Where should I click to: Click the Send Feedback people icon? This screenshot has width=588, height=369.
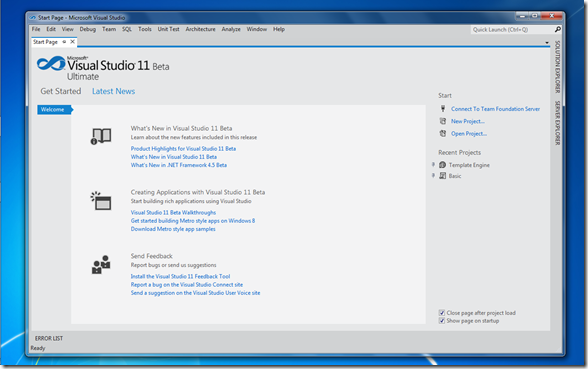click(101, 265)
